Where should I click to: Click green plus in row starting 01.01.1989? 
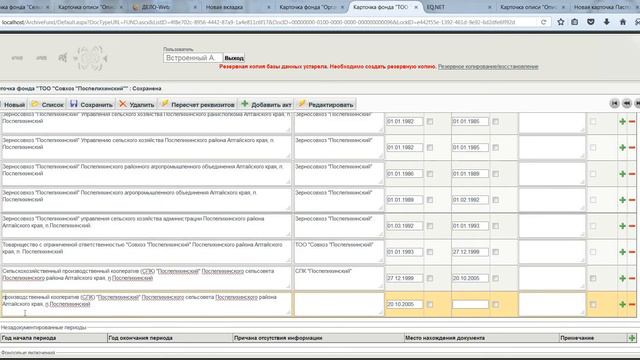click(622, 200)
